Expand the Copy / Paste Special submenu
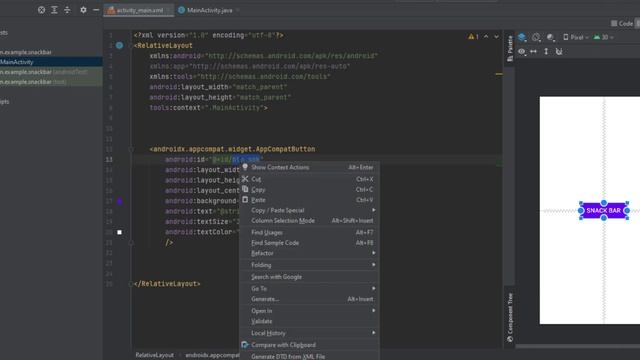640x360 pixels. [x=309, y=210]
